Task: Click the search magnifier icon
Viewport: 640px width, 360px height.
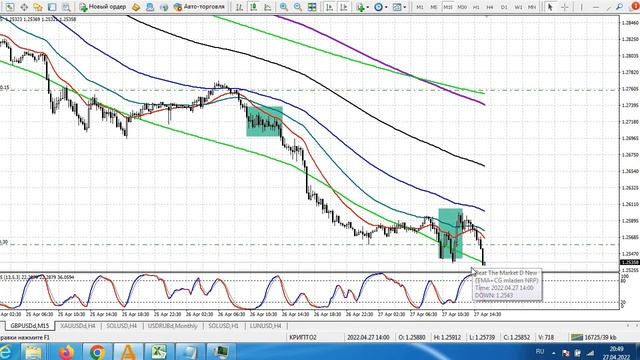Action: [620, 7]
